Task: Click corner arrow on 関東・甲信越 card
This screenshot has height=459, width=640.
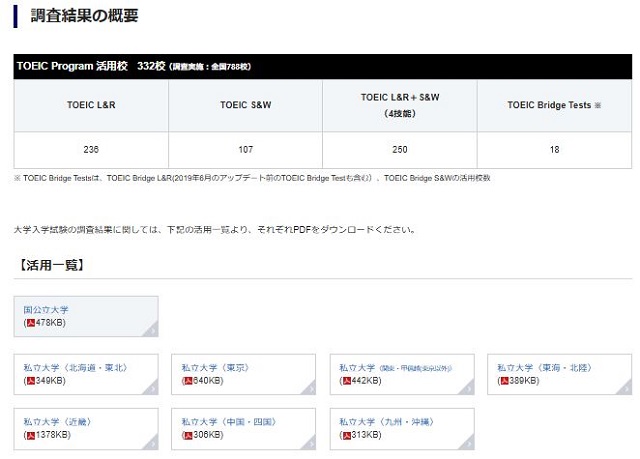Action: [x=468, y=388]
